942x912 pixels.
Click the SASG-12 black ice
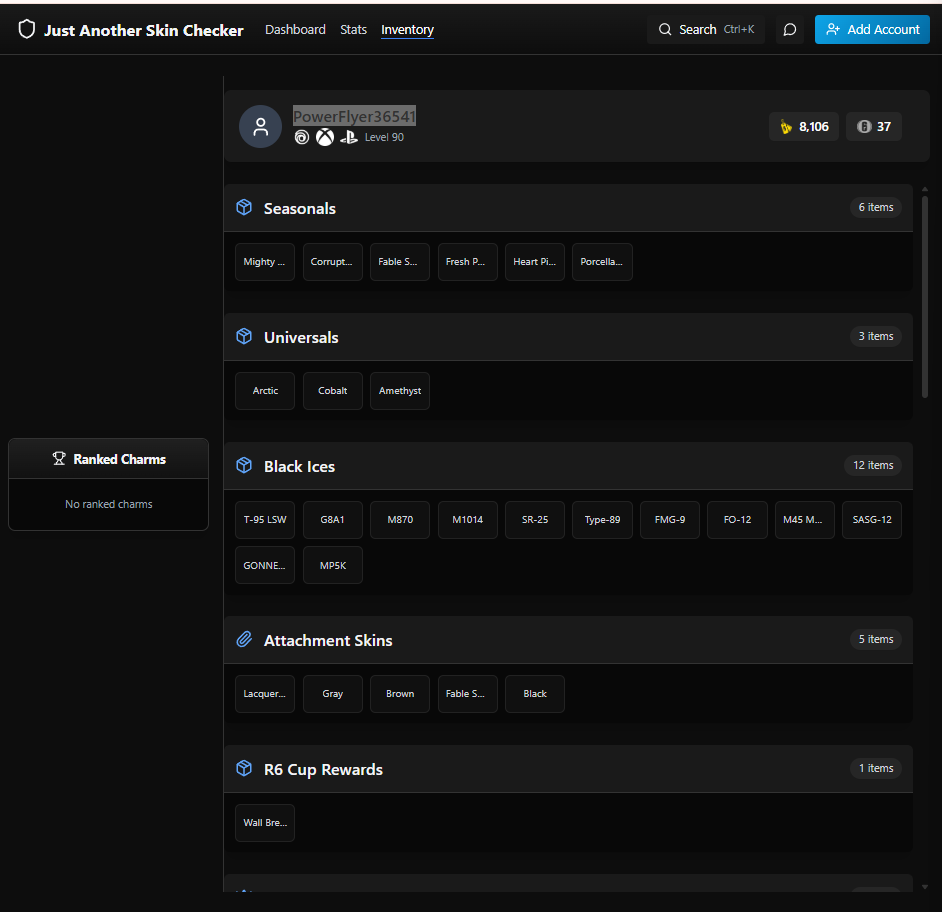point(872,520)
